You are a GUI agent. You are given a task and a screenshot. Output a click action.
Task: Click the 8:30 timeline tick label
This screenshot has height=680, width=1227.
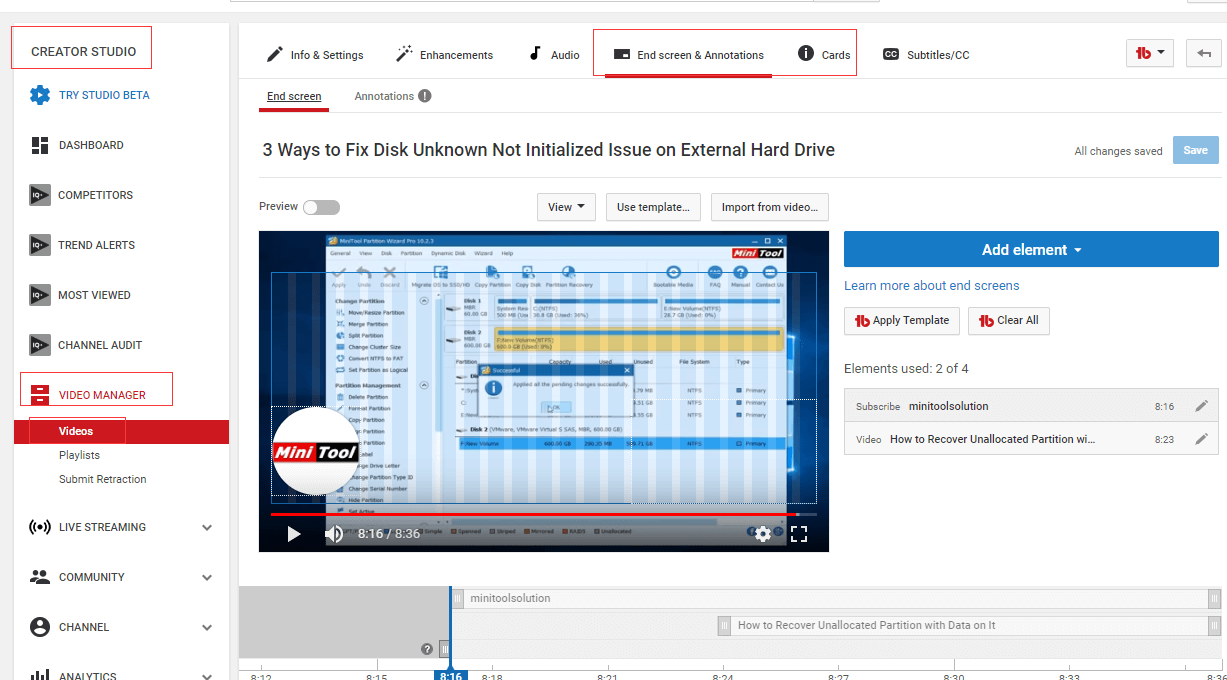(x=954, y=676)
